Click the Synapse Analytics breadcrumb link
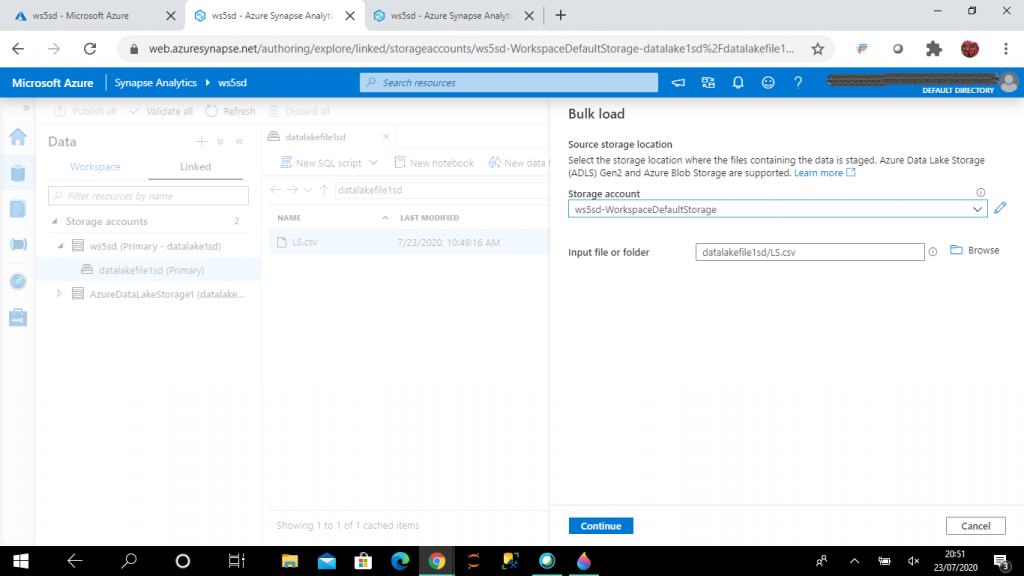The height and width of the screenshot is (576, 1024). [155, 83]
